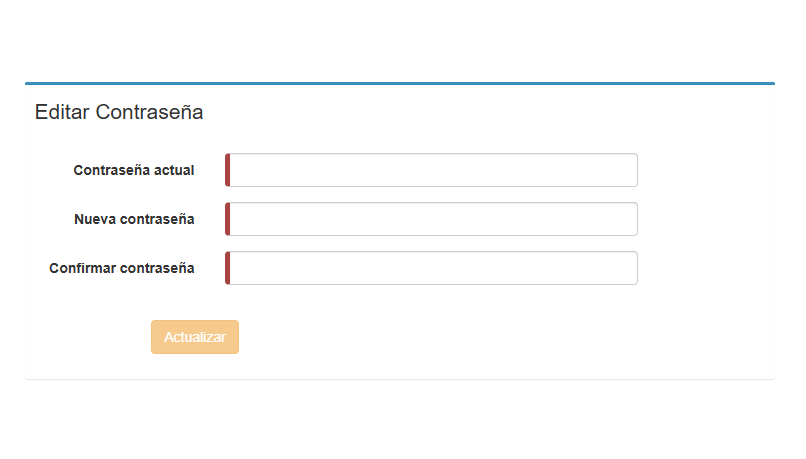Select the Confirmar contraseña input field
The height and width of the screenshot is (459, 806).
pyautogui.click(x=432, y=268)
